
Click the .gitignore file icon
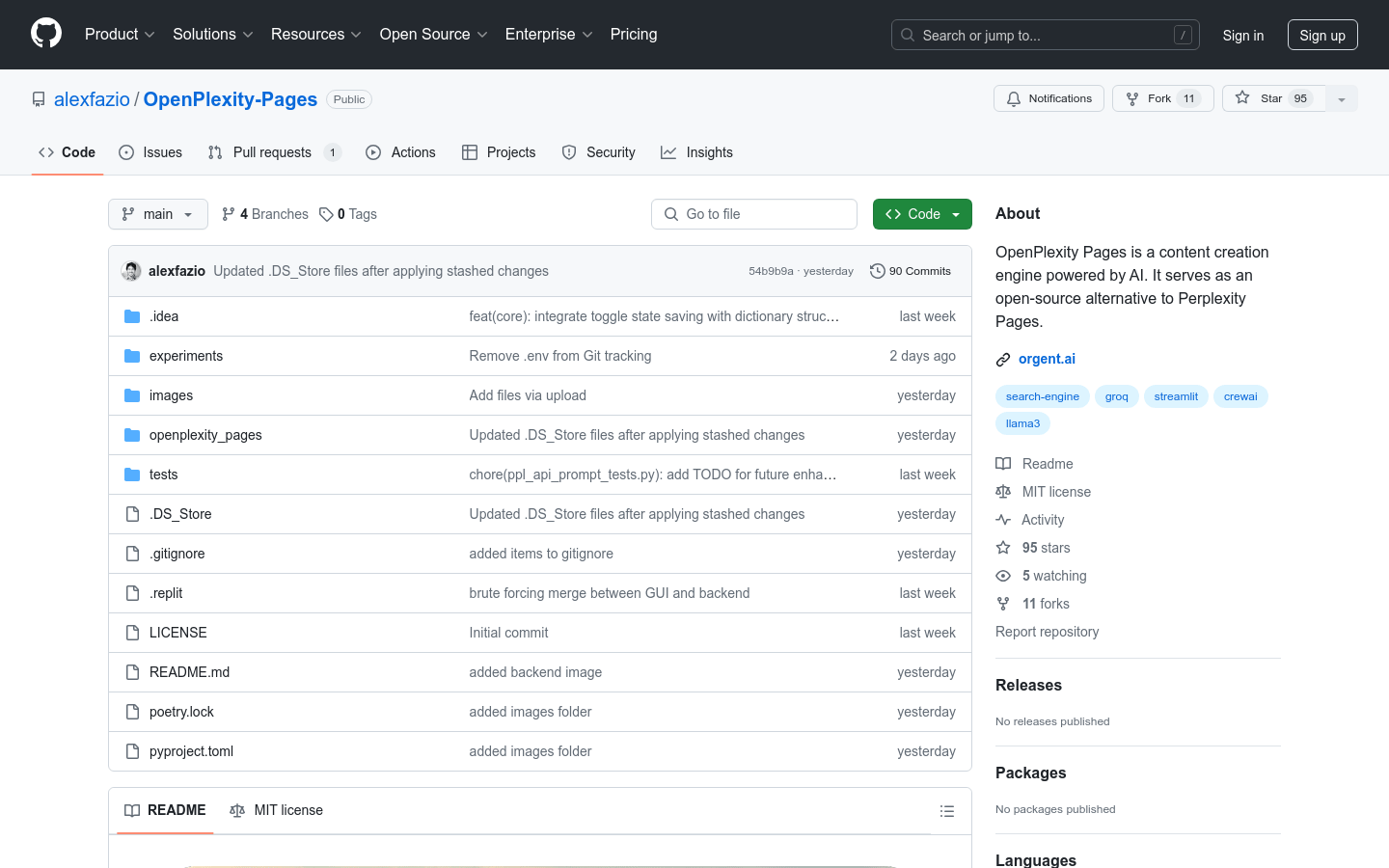132,554
